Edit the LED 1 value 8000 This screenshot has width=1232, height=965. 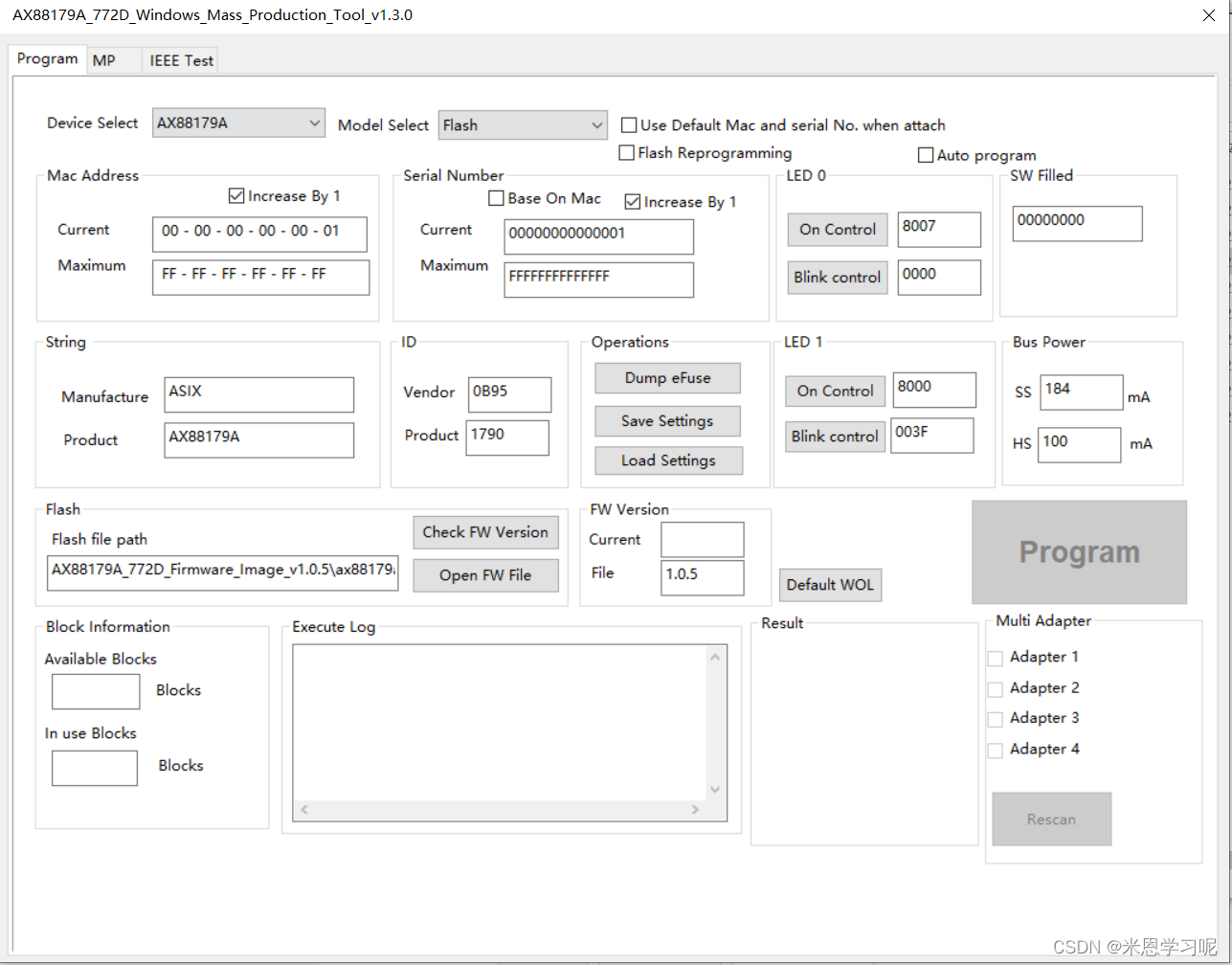(934, 390)
